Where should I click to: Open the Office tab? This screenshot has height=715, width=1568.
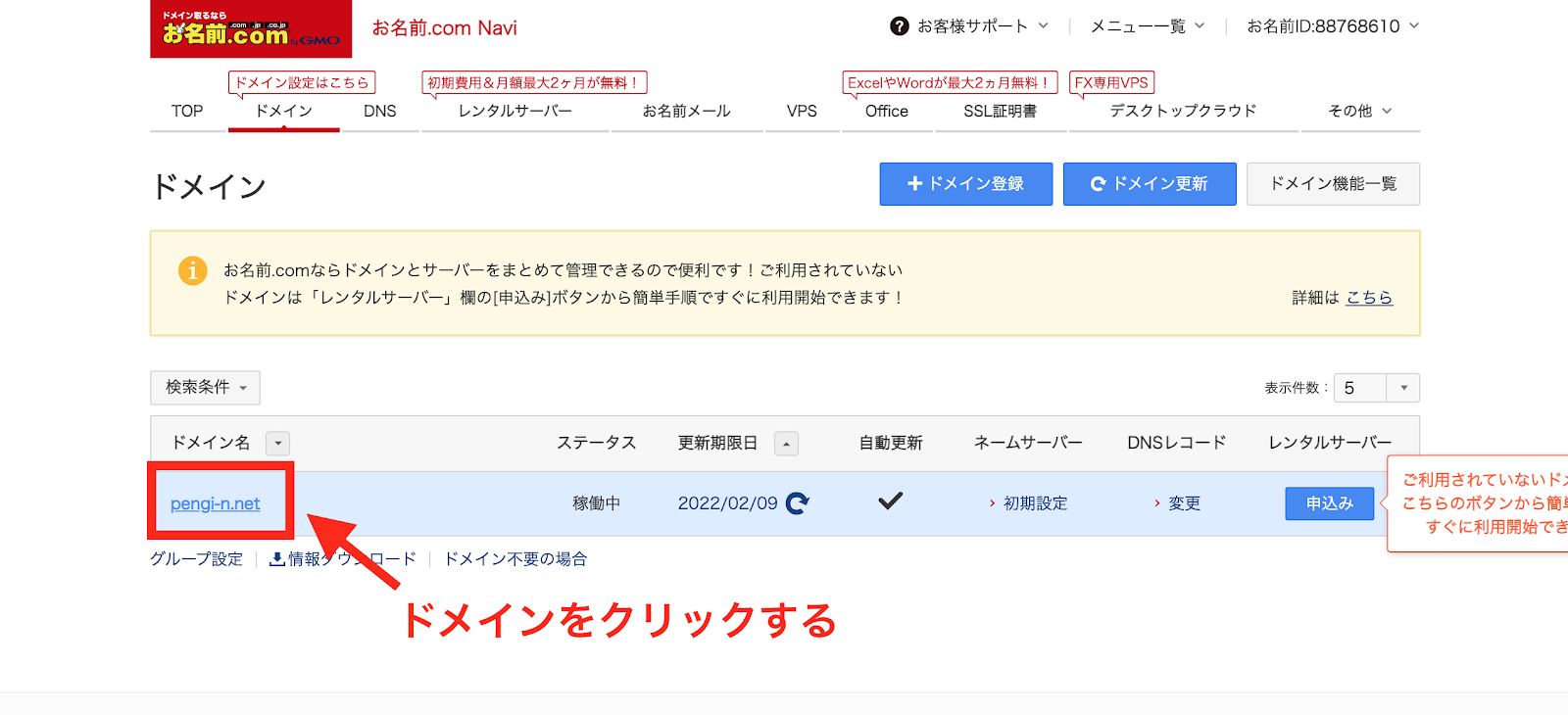(887, 112)
